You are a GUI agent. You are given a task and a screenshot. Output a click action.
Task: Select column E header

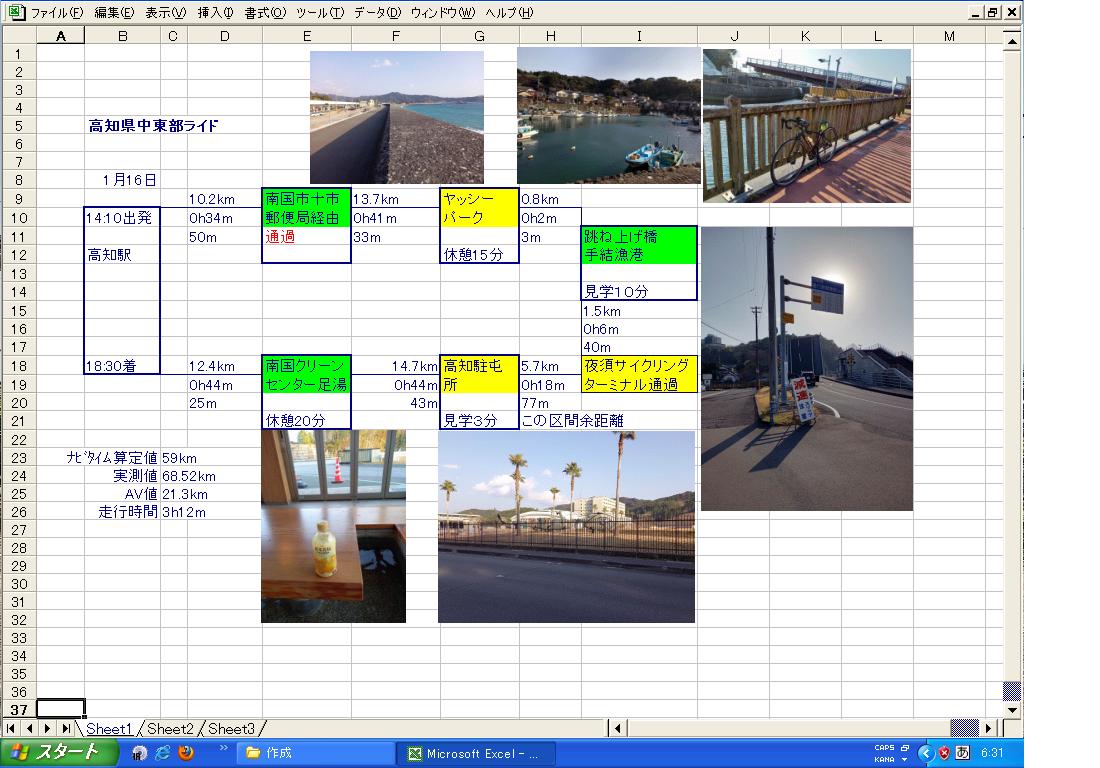pyautogui.click(x=306, y=36)
